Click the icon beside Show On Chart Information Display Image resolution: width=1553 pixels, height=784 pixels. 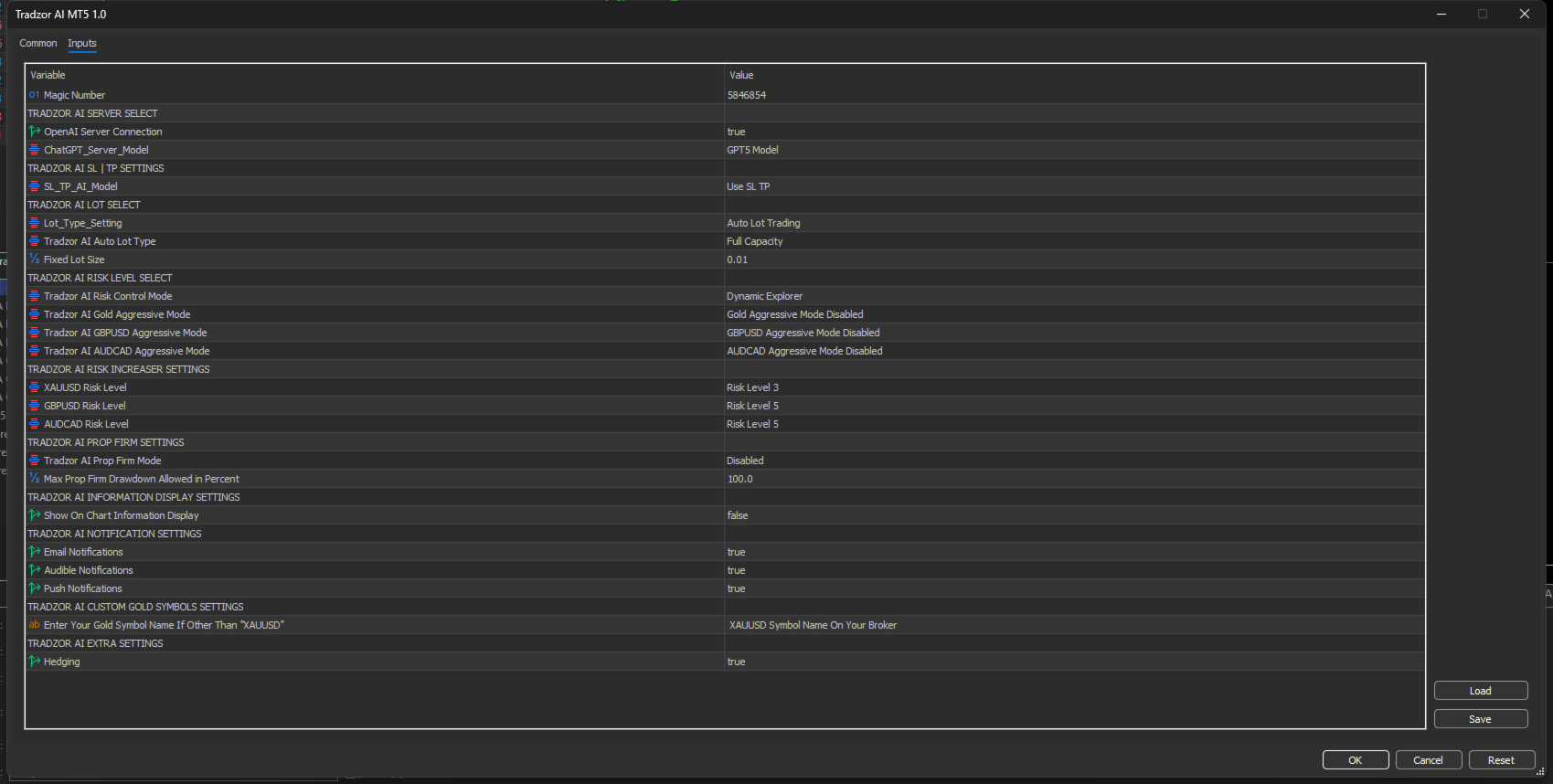tap(34, 515)
